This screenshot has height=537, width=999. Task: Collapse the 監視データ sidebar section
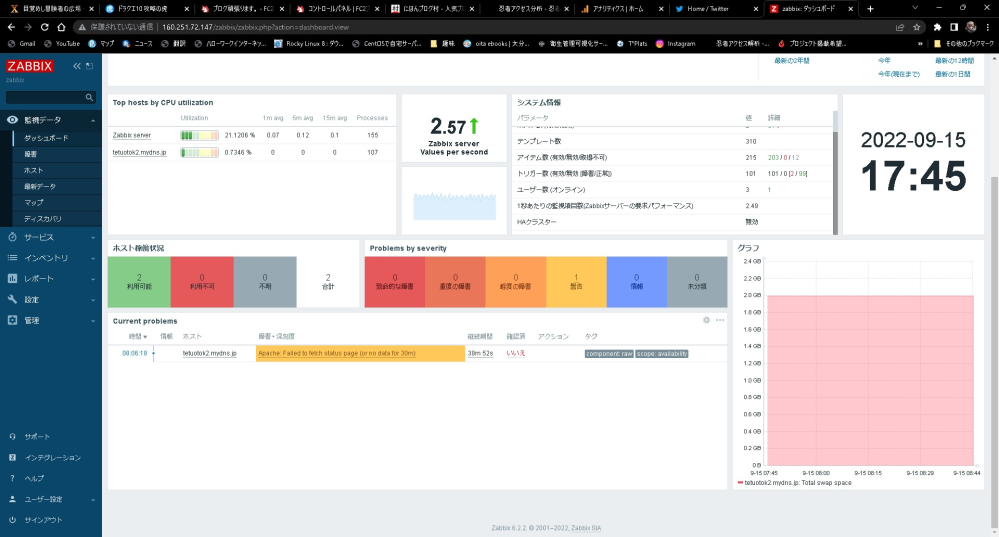coord(42,120)
